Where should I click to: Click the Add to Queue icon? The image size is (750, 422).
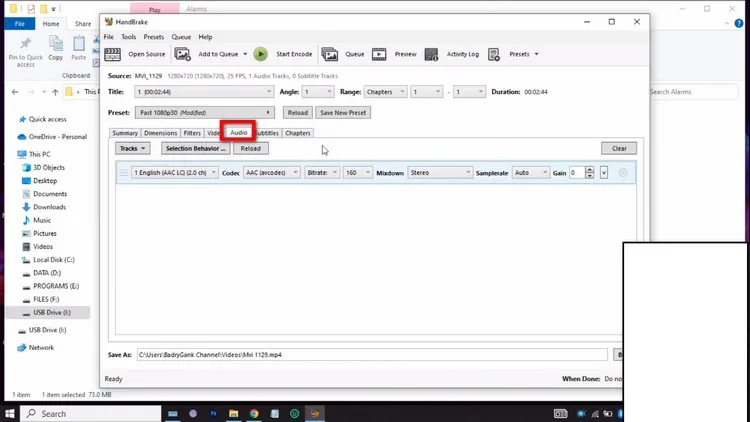click(x=183, y=54)
